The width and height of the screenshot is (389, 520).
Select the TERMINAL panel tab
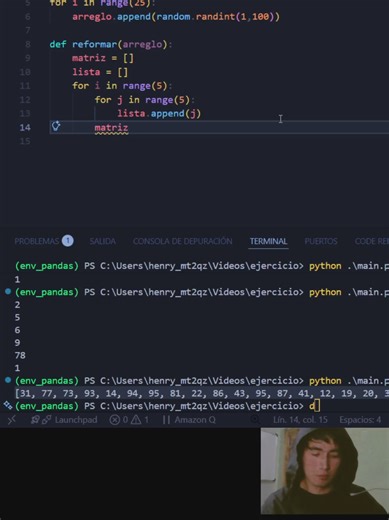[x=269, y=241]
